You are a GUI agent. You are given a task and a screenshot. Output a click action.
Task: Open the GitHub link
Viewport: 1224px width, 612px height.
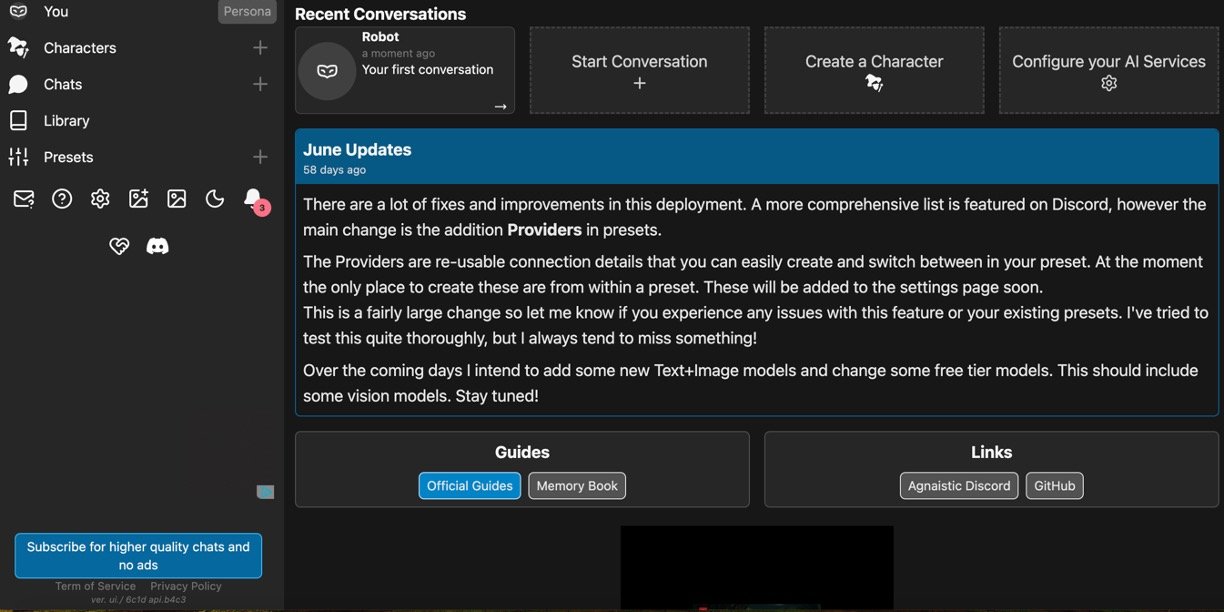[1054, 486]
